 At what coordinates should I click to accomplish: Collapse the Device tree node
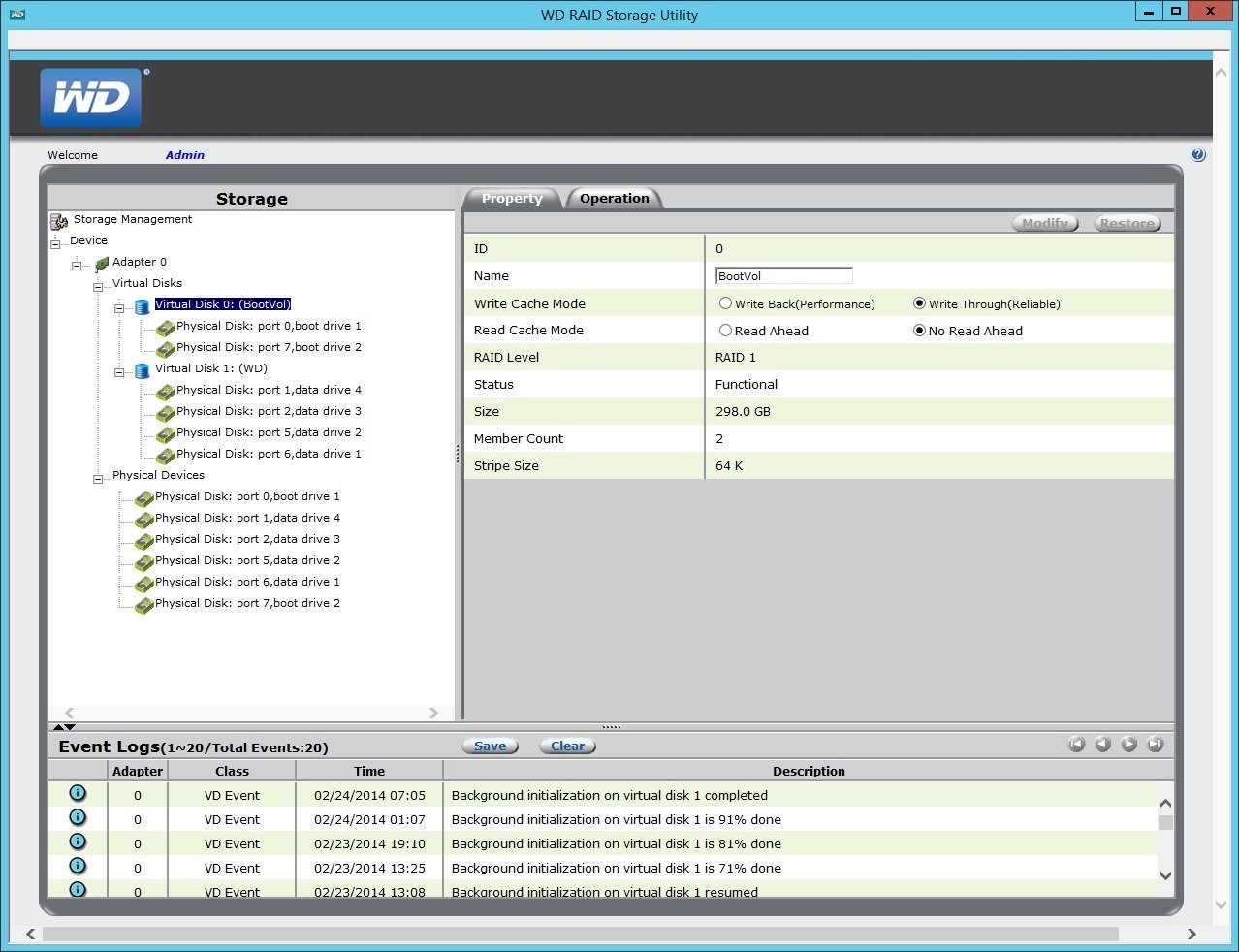[x=56, y=244]
